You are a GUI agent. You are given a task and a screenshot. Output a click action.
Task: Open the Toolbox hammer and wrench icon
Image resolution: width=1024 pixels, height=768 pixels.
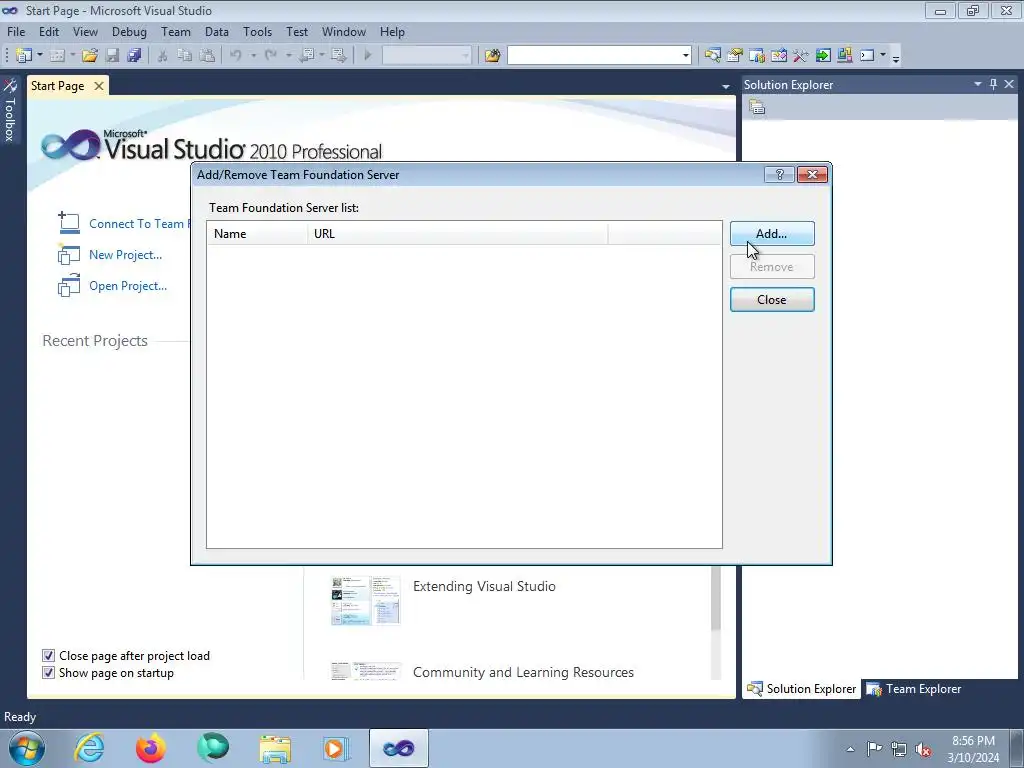[x=801, y=56]
